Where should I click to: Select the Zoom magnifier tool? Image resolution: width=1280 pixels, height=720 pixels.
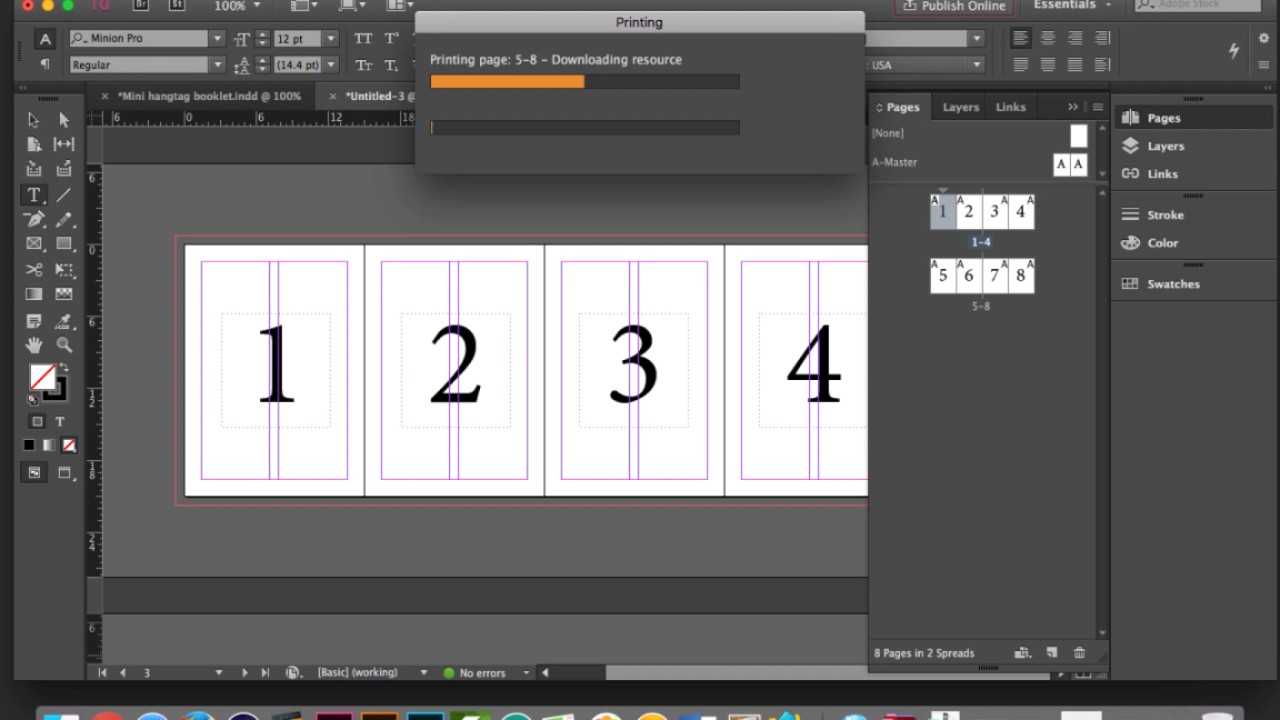pyautogui.click(x=64, y=345)
